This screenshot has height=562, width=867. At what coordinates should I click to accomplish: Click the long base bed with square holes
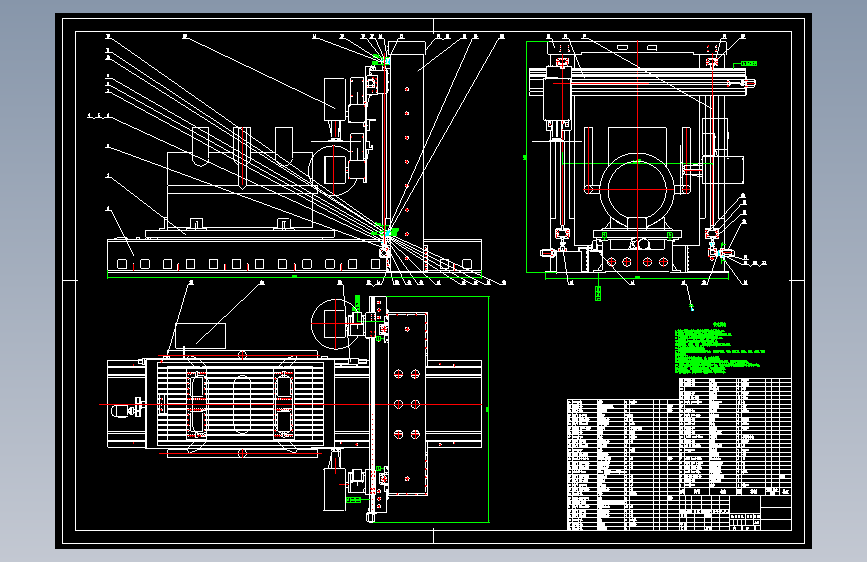click(294, 256)
